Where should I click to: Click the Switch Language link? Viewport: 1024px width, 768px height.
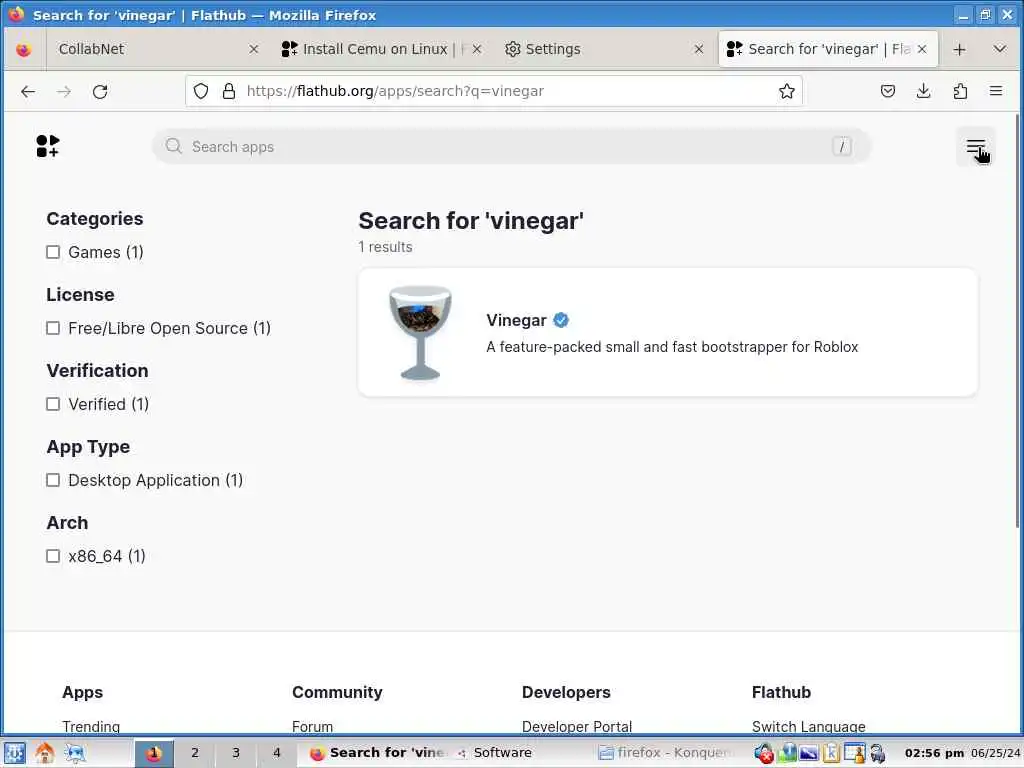808,726
